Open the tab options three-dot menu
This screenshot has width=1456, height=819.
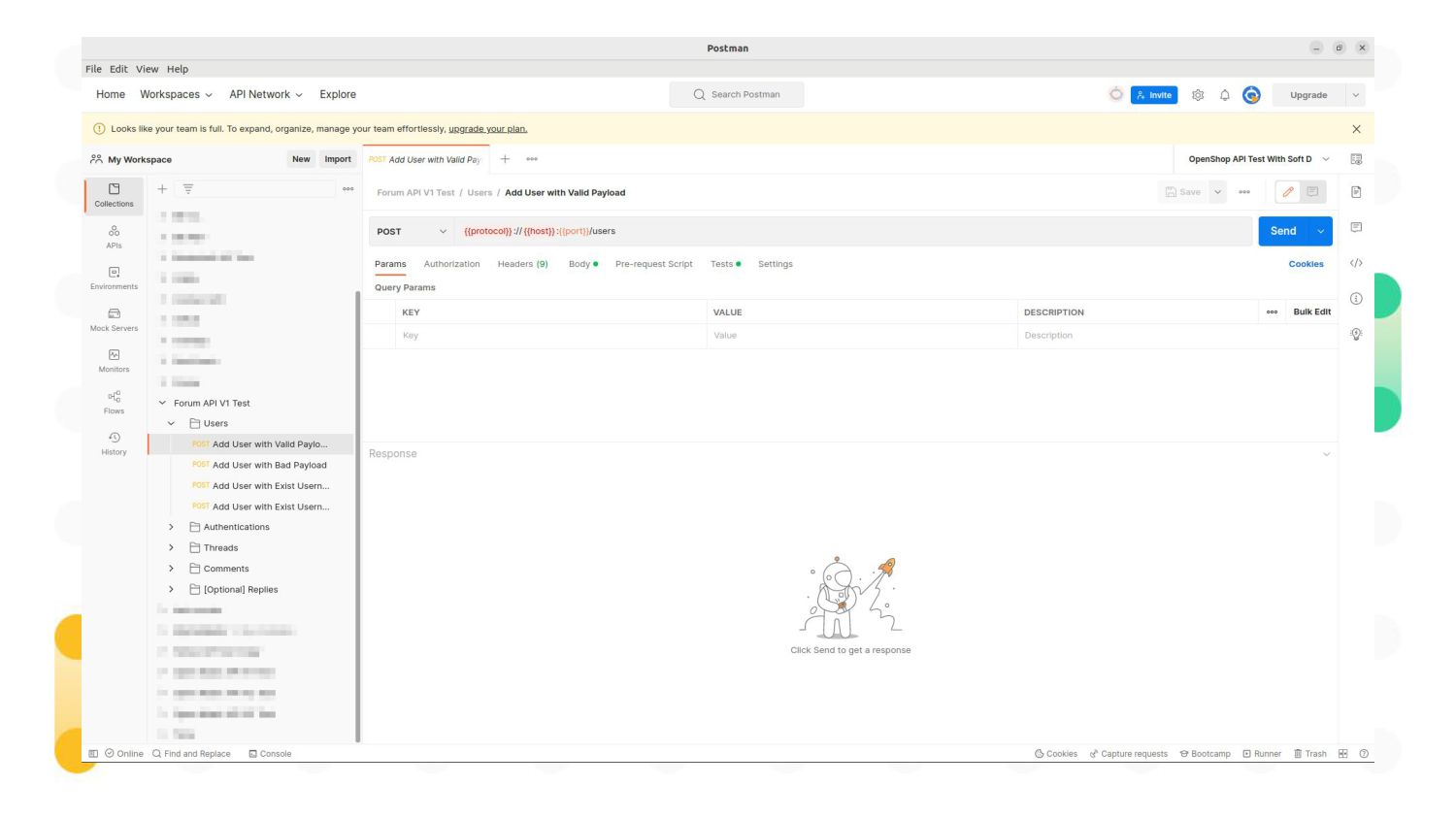(532, 159)
